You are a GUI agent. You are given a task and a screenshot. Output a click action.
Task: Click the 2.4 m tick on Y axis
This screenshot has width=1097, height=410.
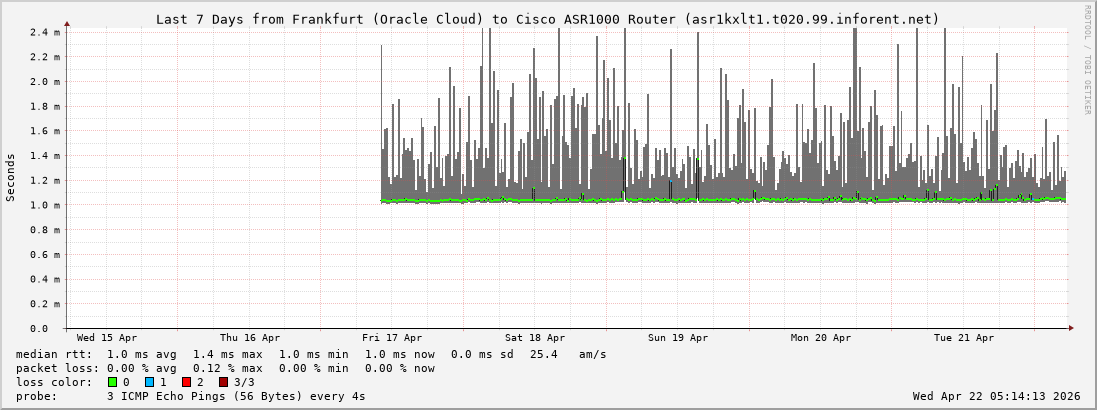(46, 33)
